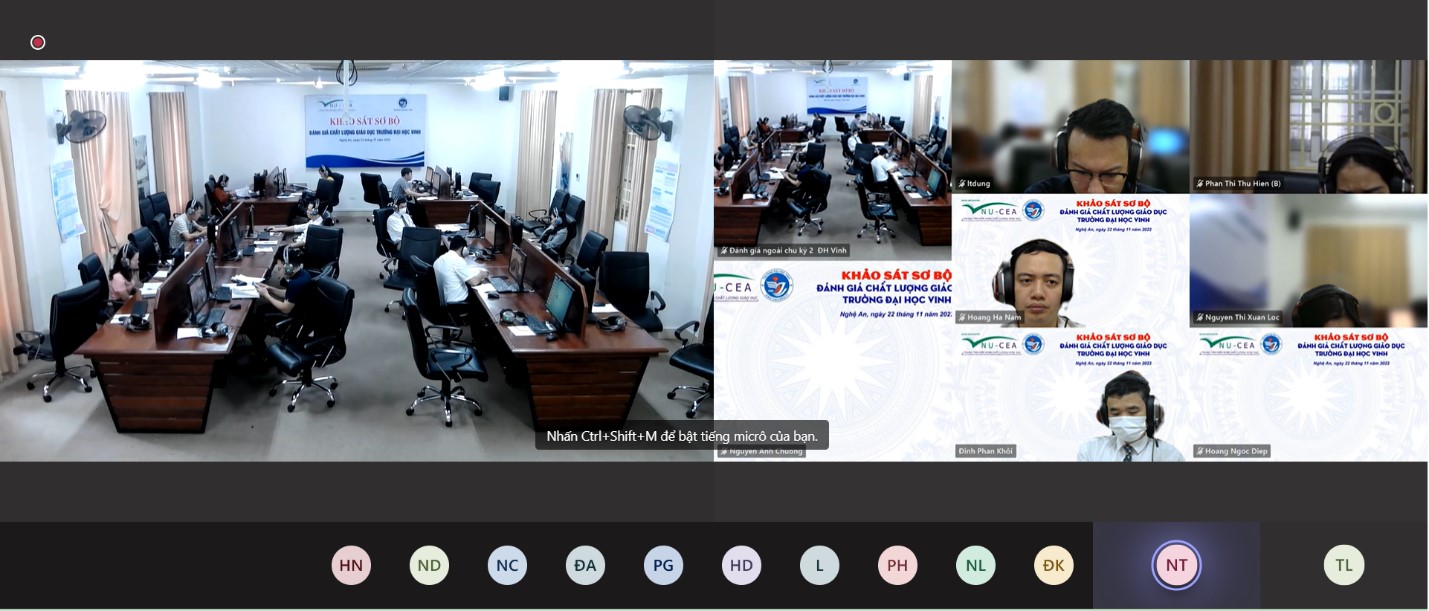
Task: Click the NL participant avatar
Action: click(975, 565)
